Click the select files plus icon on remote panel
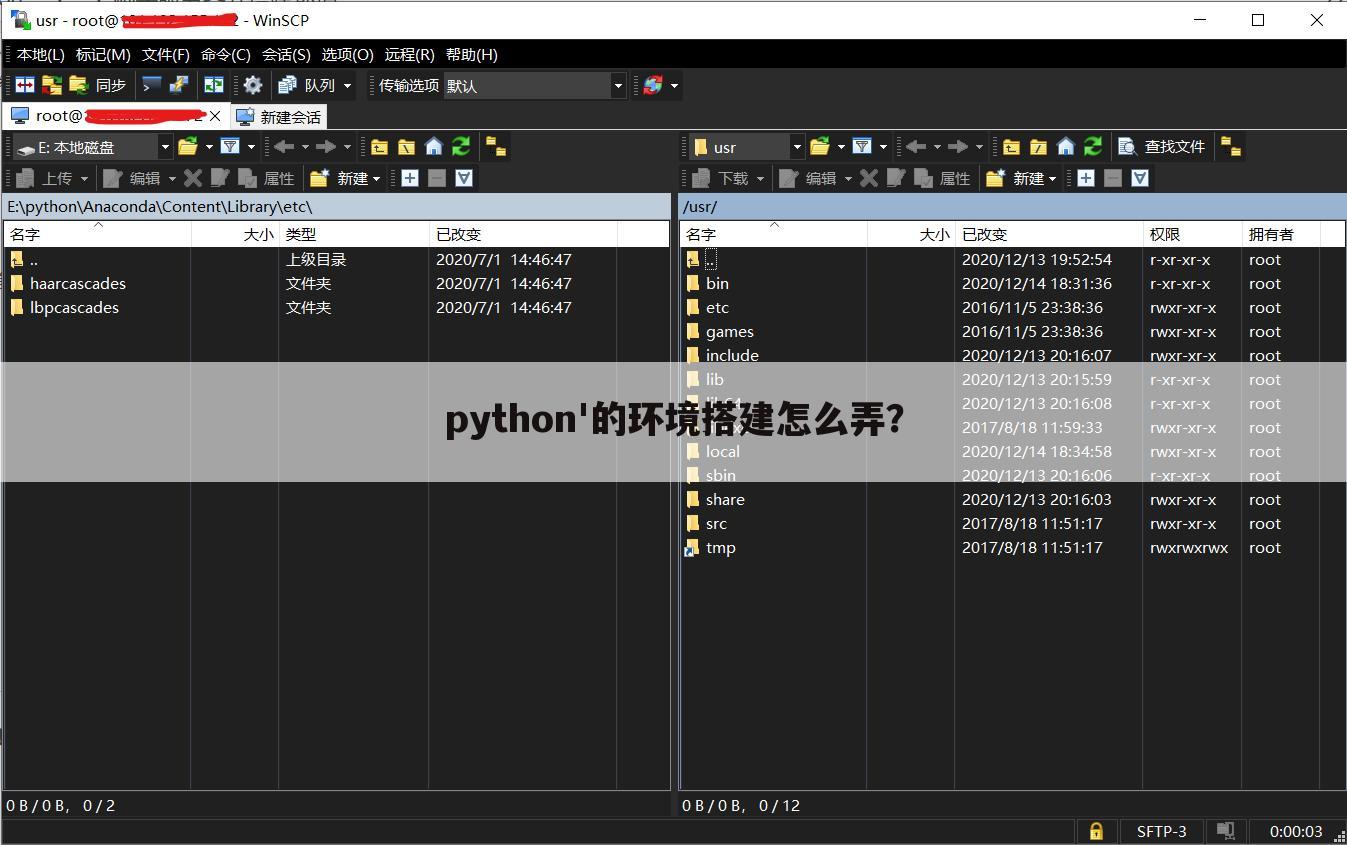This screenshot has height=845, width=1347. tap(1087, 178)
